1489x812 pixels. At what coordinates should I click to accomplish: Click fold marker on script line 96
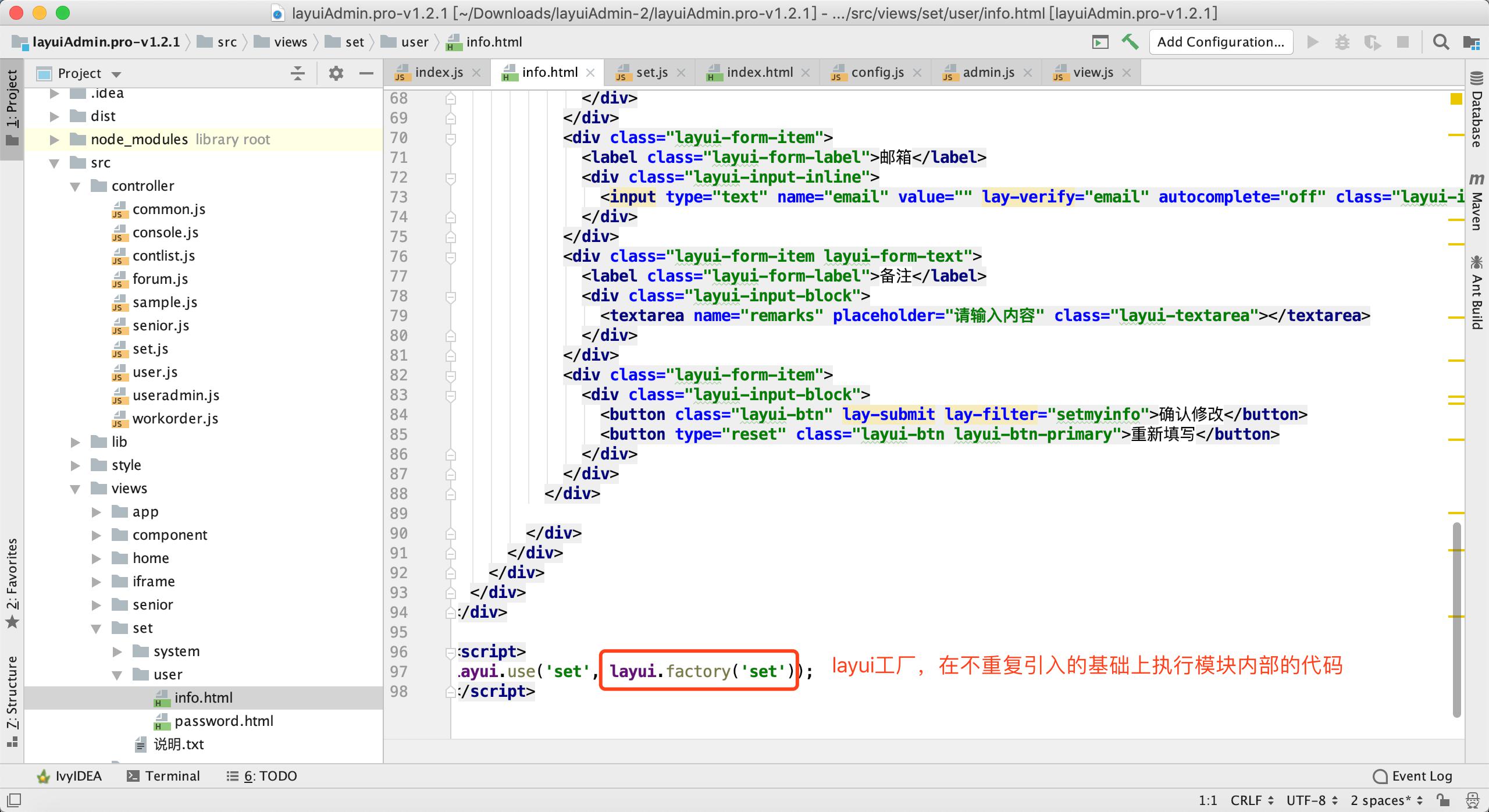(x=450, y=653)
